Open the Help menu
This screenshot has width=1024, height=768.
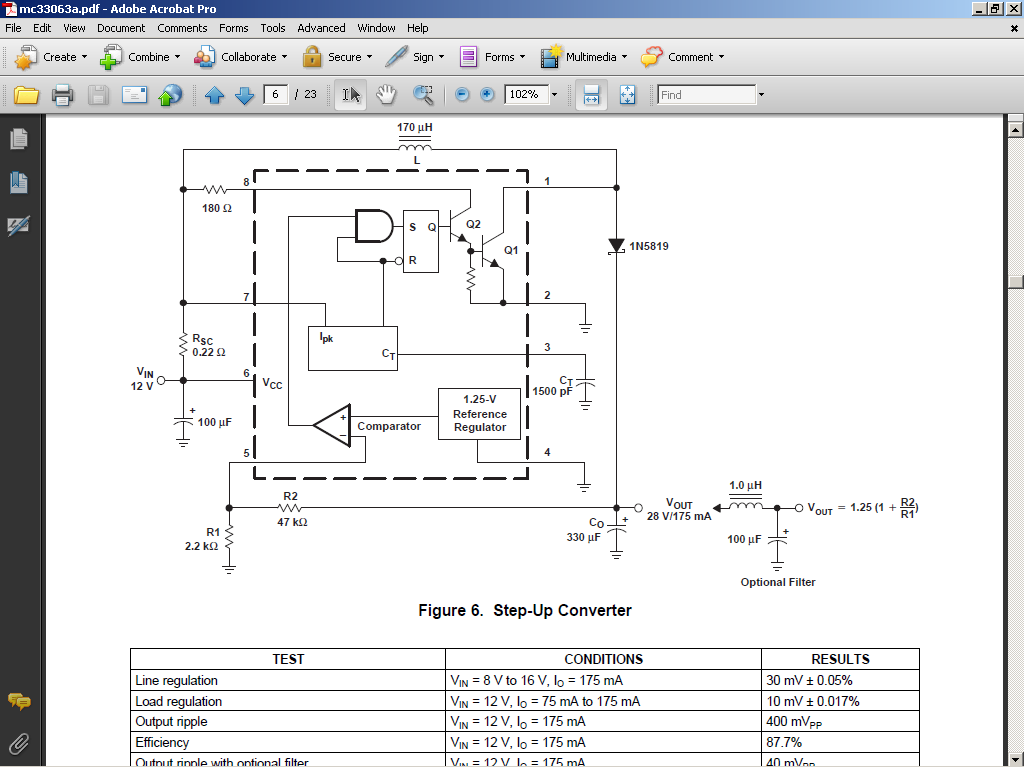417,28
